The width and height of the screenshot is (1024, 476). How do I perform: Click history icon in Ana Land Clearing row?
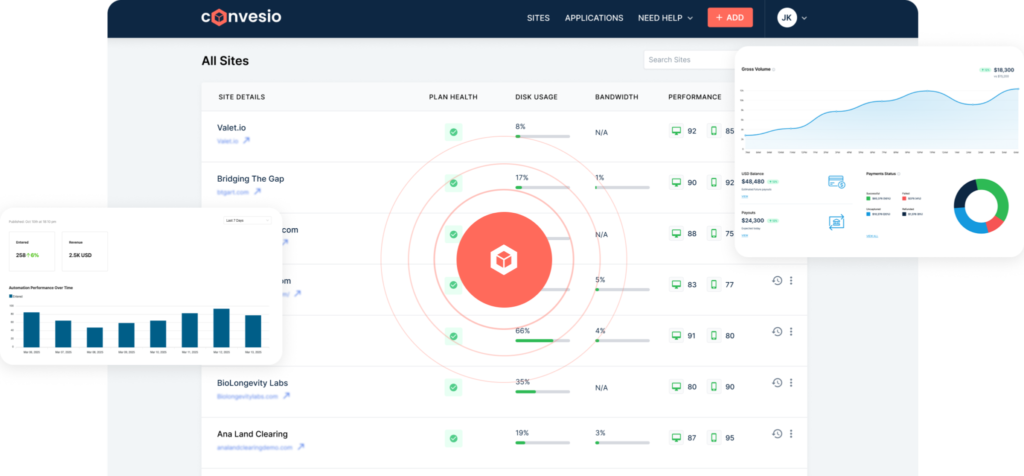[x=777, y=434]
